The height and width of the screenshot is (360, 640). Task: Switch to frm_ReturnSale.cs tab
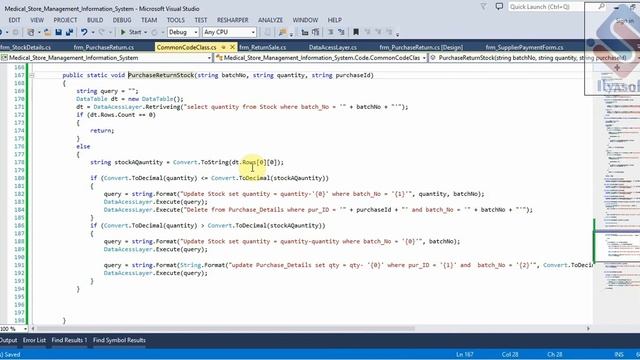pyautogui.click(x=262, y=47)
